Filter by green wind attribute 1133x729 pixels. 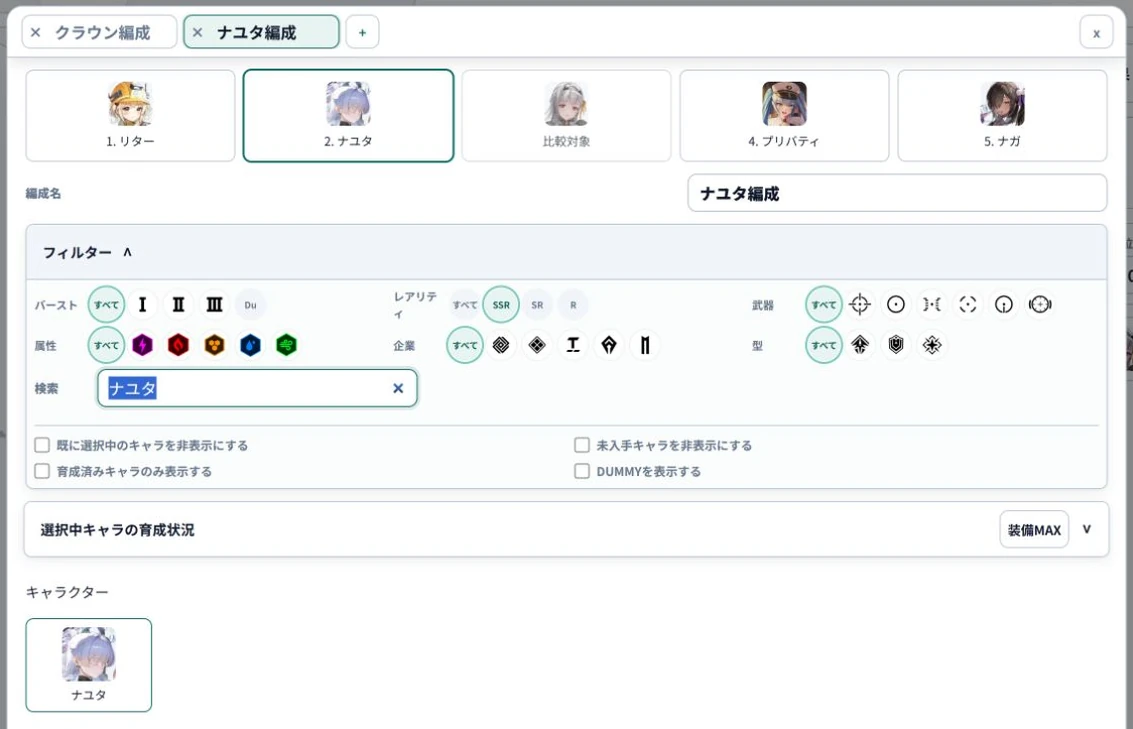coord(287,345)
